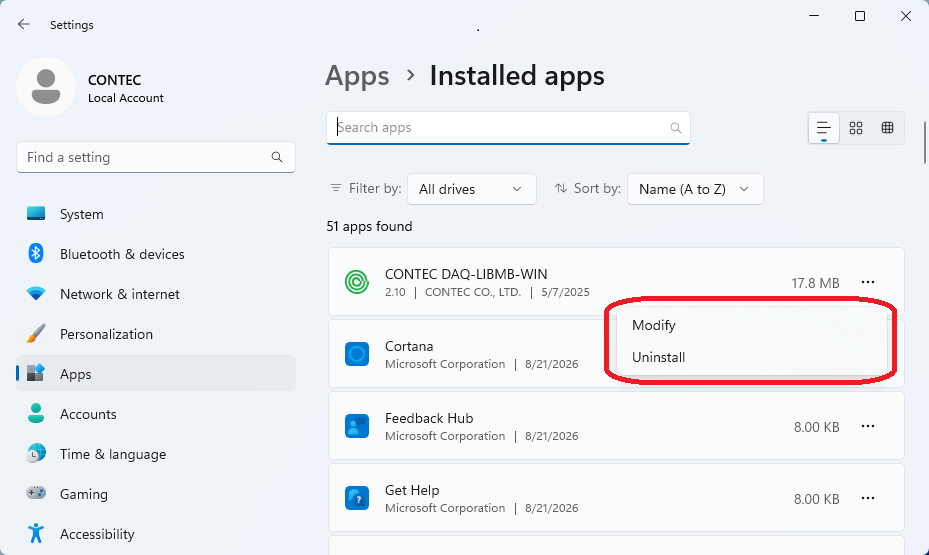Click the magnifier in Find a setting
This screenshot has height=555, width=929.
277,157
